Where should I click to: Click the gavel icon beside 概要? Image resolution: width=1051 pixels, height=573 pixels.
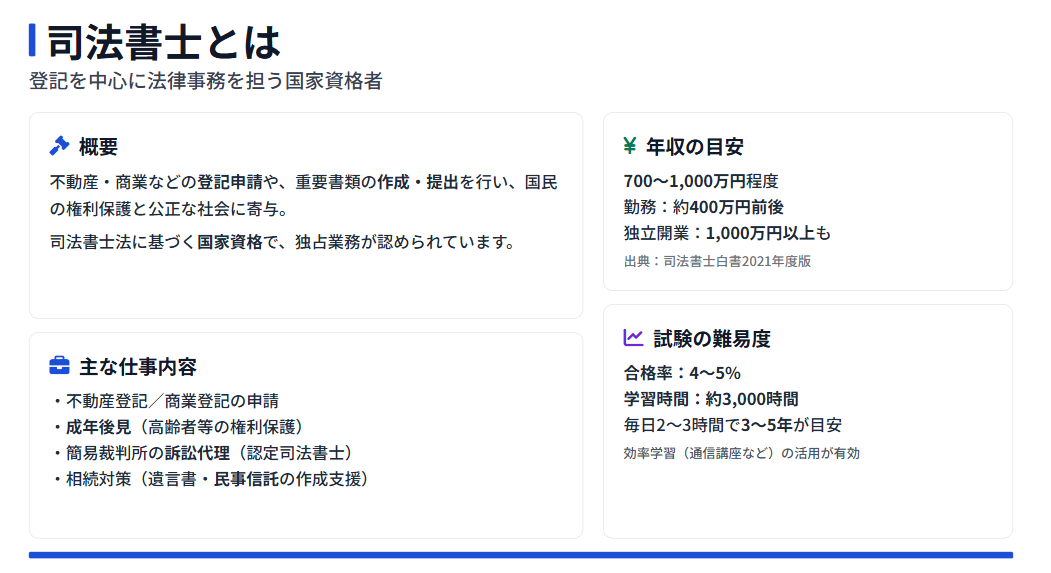click(x=59, y=146)
